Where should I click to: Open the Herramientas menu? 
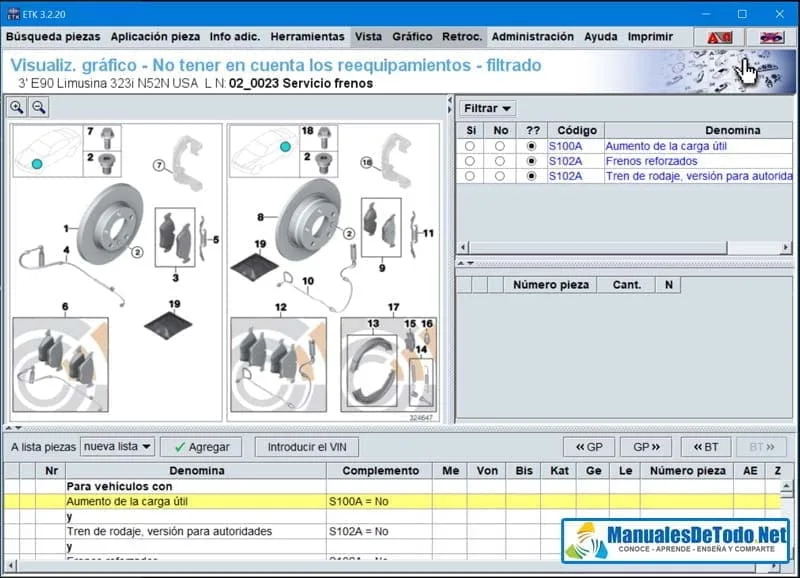(307, 37)
